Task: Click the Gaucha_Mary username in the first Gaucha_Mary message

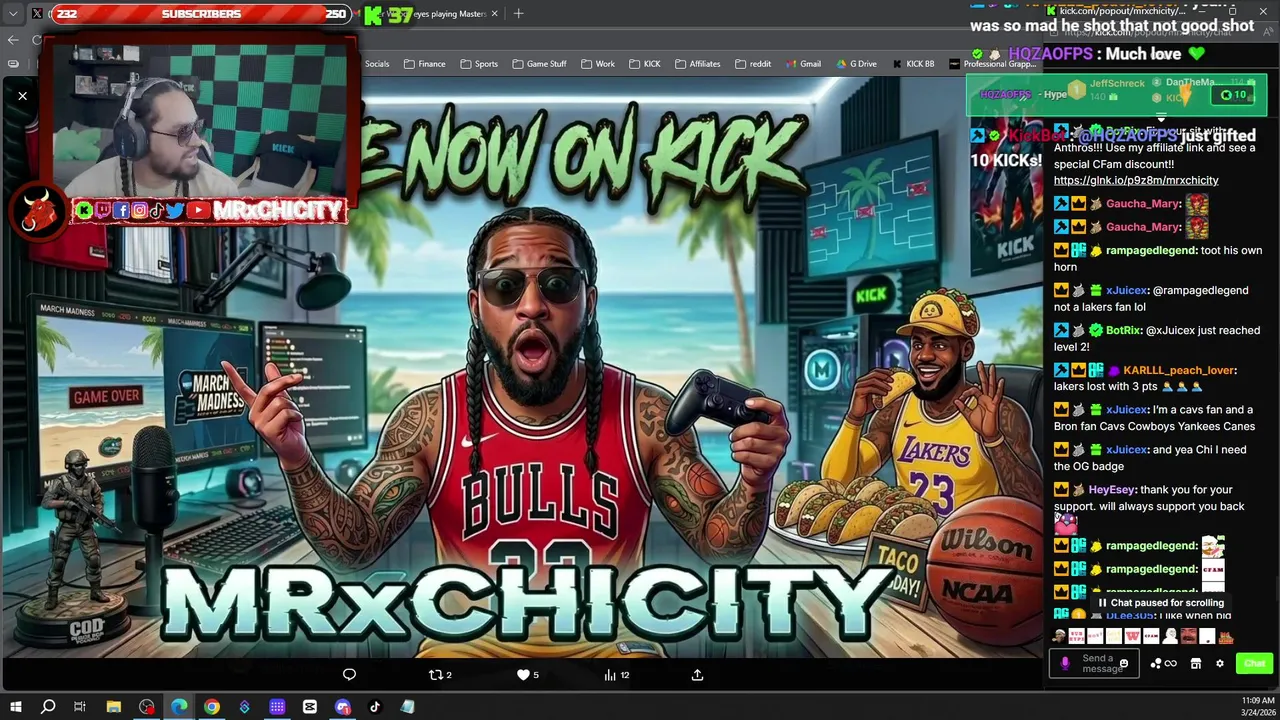Action: click(1144, 203)
